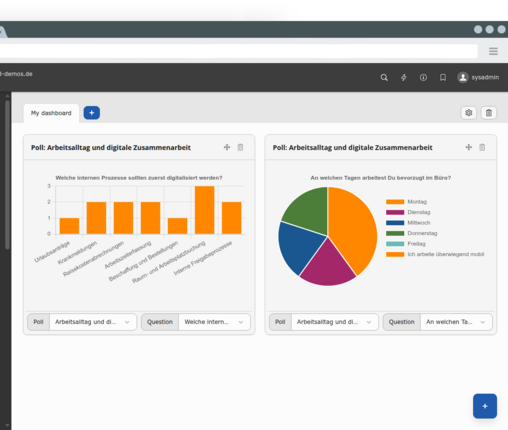508x430 pixels.
Task: Click the lightning bolt shortcuts icon
Action: (x=404, y=77)
